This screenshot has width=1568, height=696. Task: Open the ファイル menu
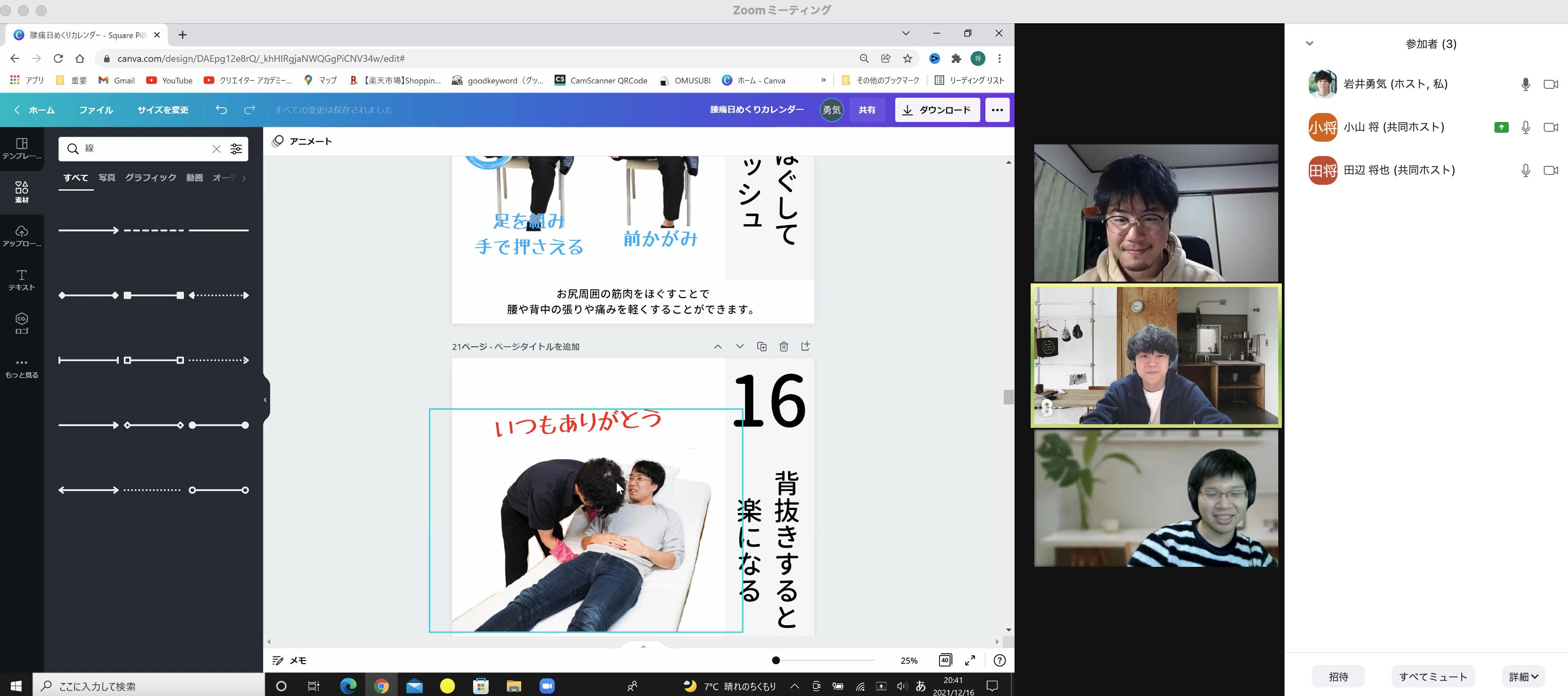pos(96,109)
